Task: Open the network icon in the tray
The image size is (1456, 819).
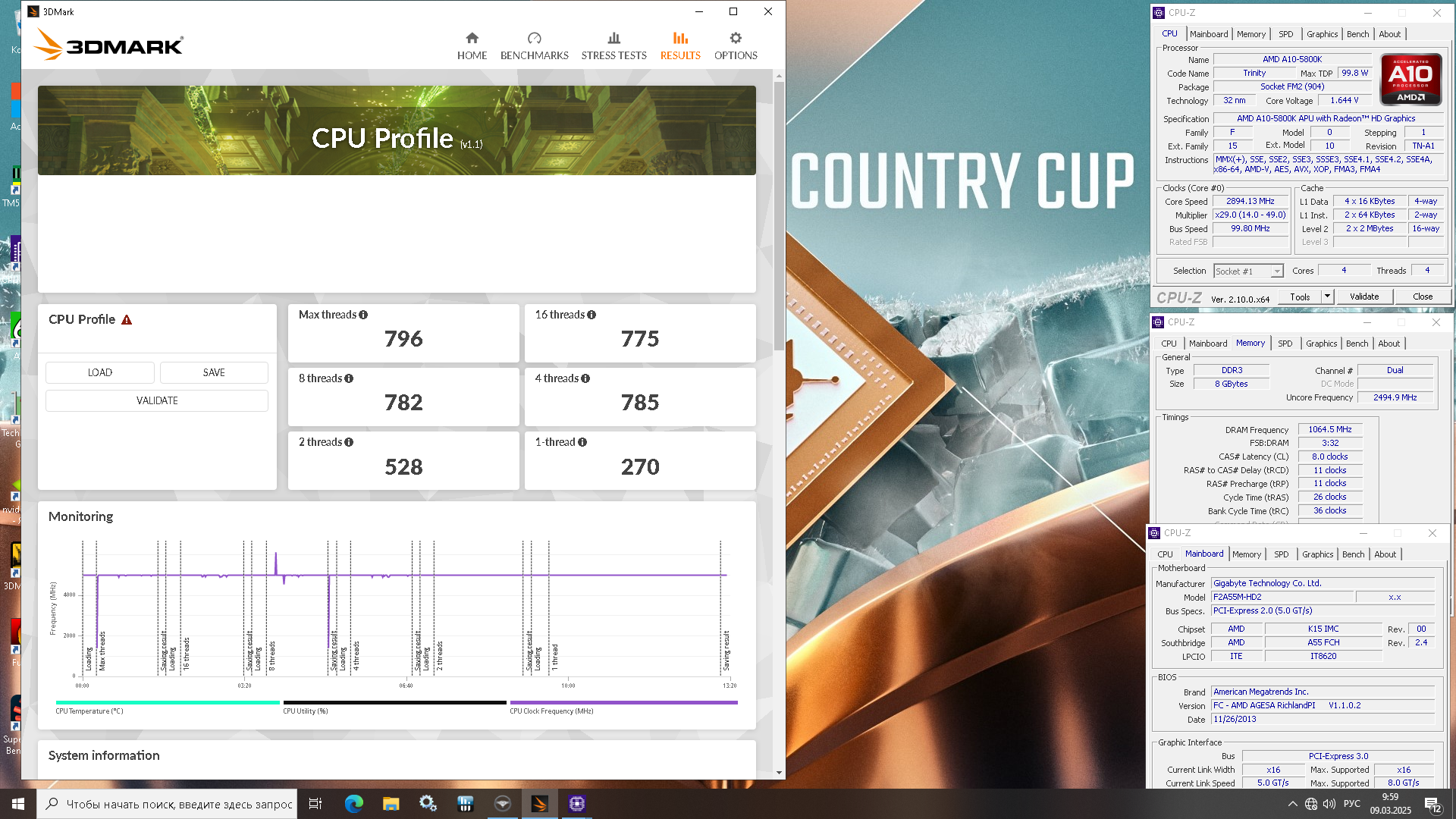Action: pos(1311,804)
